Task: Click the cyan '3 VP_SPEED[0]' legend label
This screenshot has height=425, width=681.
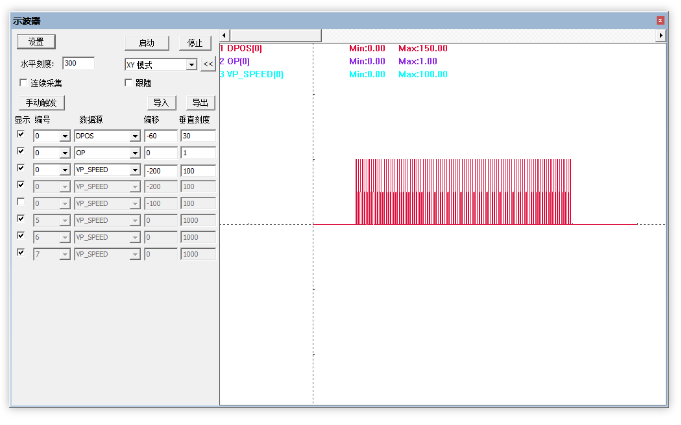Action: click(x=251, y=74)
